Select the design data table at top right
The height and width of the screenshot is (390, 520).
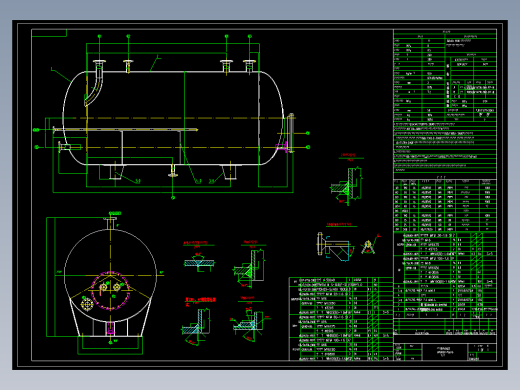click(x=445, y=75)
